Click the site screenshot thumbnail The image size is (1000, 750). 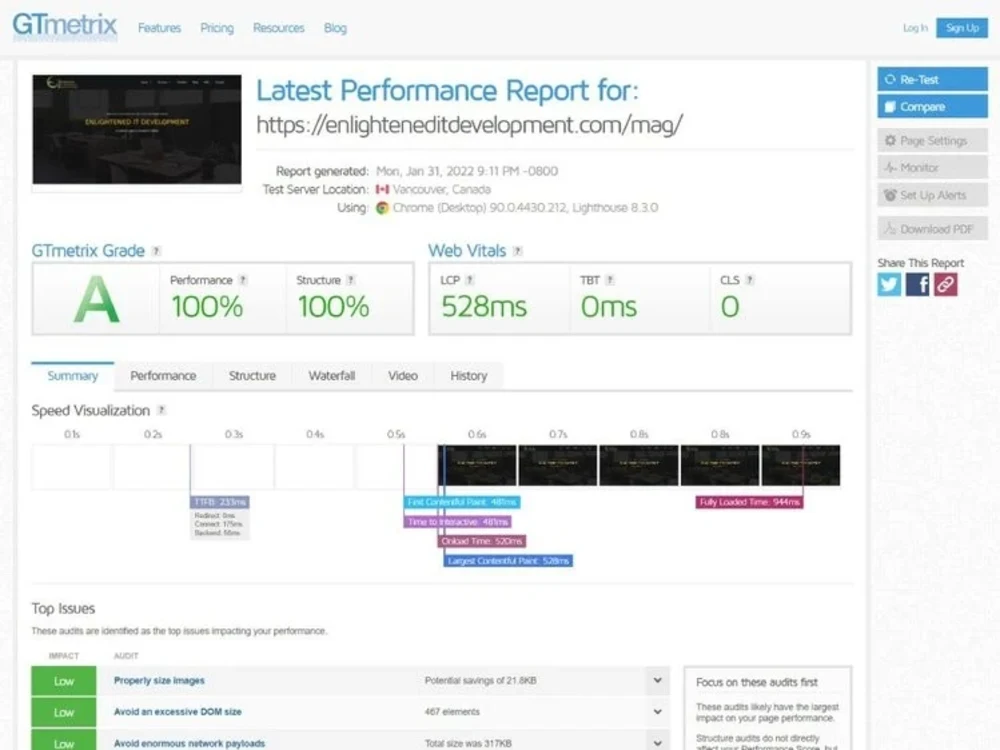point(137,129)
